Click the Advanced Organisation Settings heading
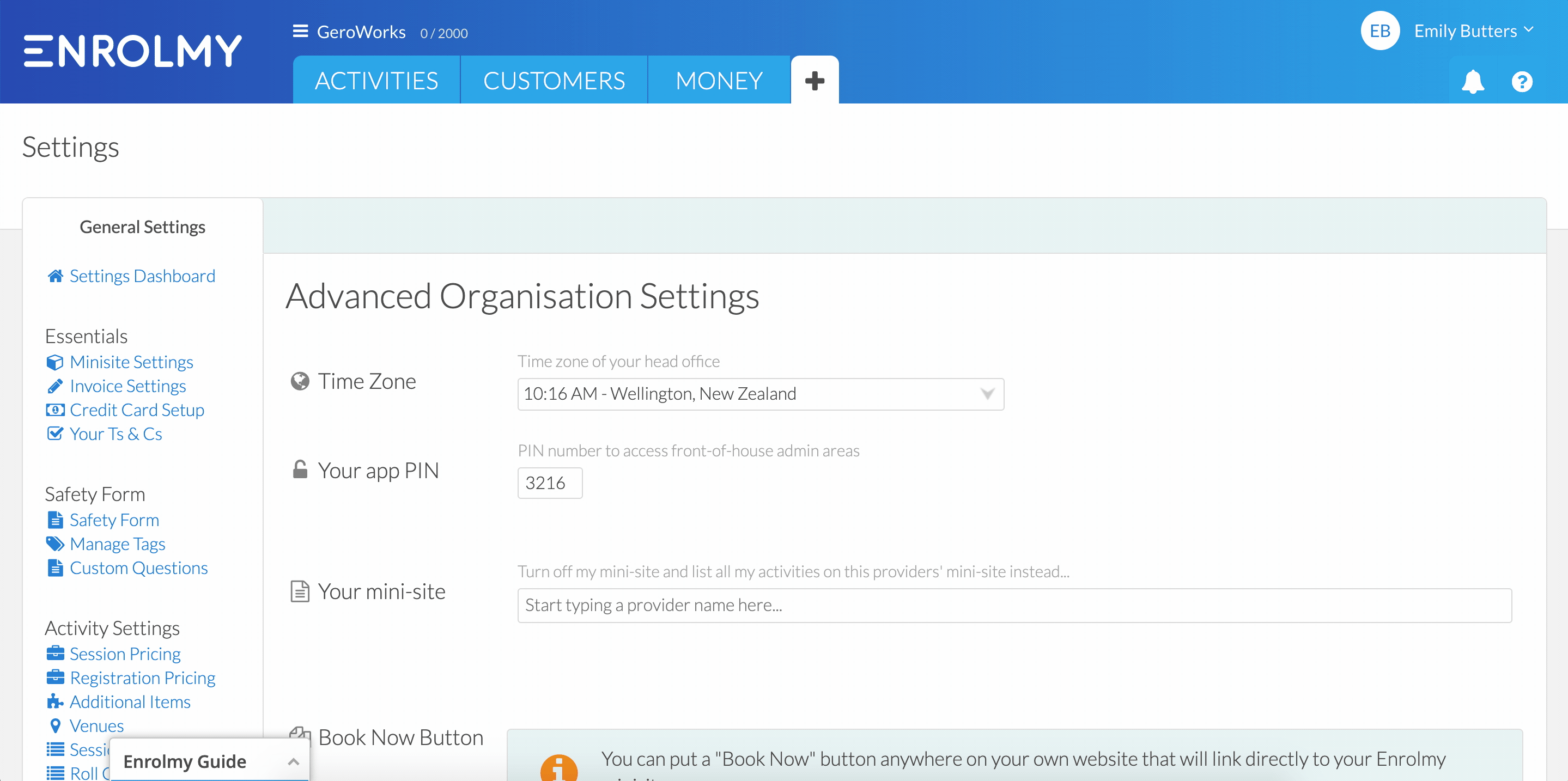 [x=522, y=297]
